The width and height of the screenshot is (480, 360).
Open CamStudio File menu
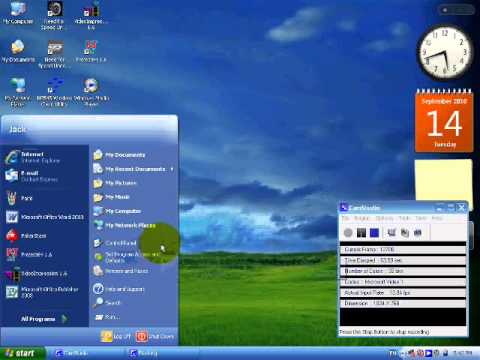click(x=345, y=218)
